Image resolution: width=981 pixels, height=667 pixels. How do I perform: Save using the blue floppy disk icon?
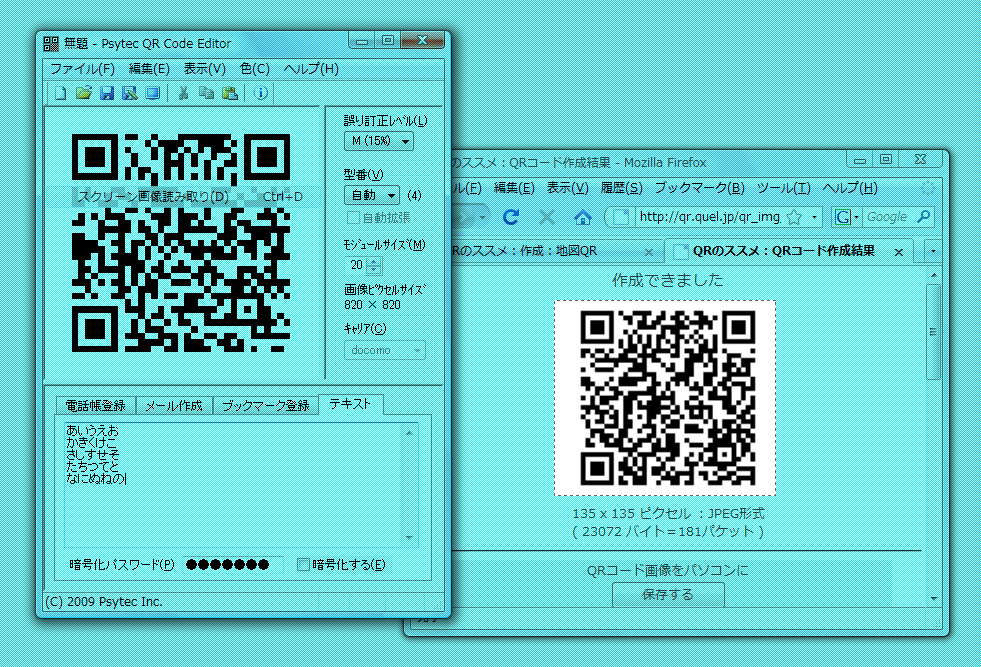coord(107,93)
